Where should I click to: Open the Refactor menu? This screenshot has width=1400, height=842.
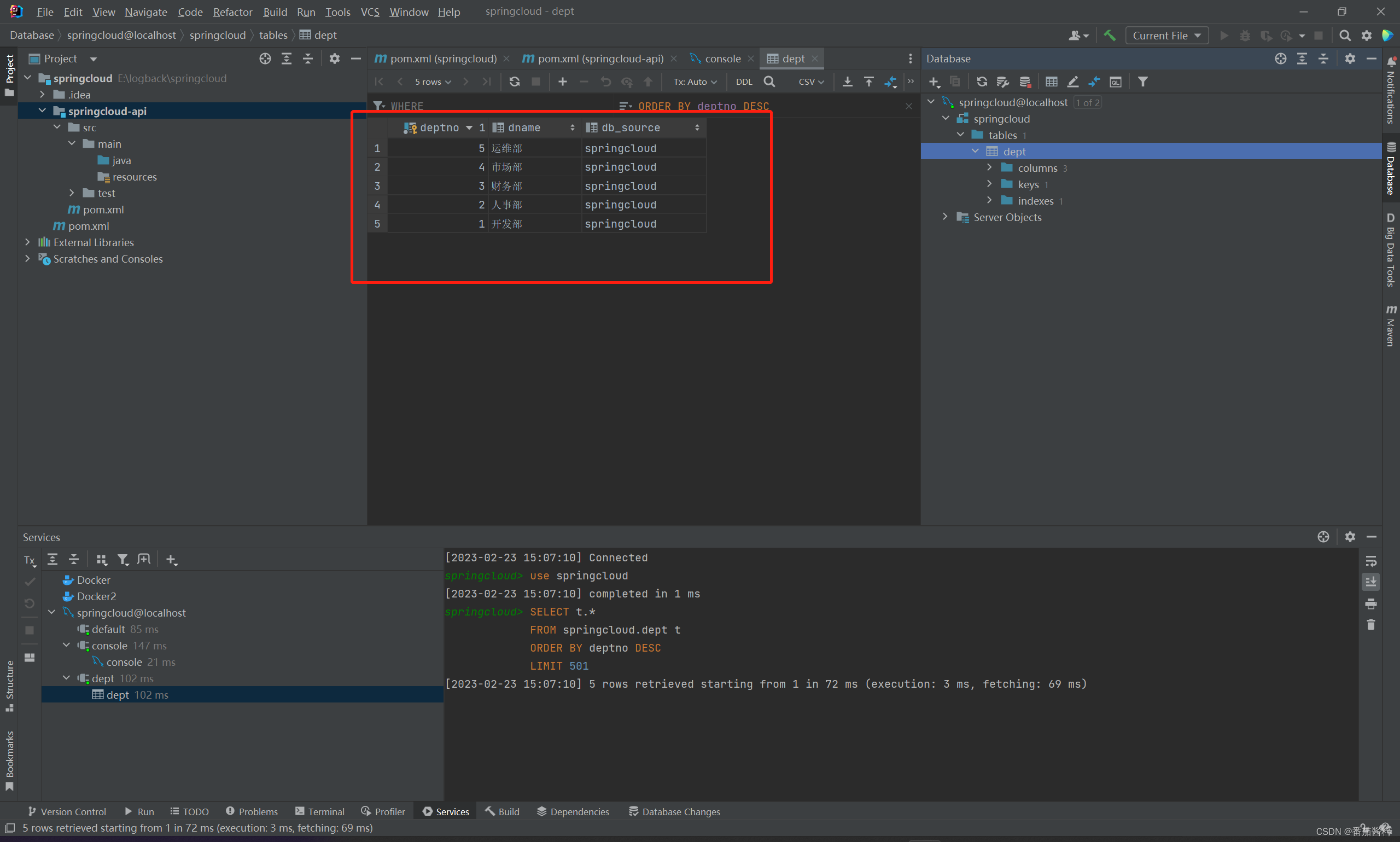pyautogui.click(x=232, y=12)
